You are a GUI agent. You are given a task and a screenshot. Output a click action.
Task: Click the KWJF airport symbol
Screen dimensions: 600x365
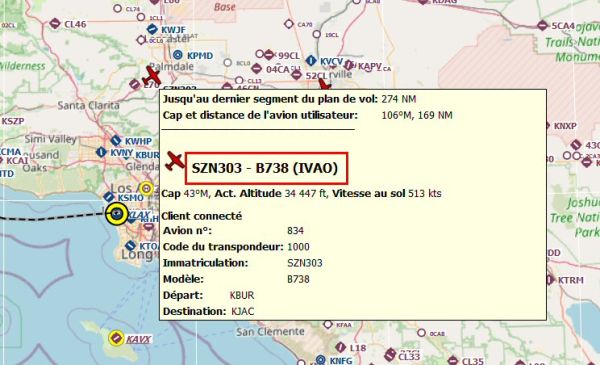click(x=152, y=29)
